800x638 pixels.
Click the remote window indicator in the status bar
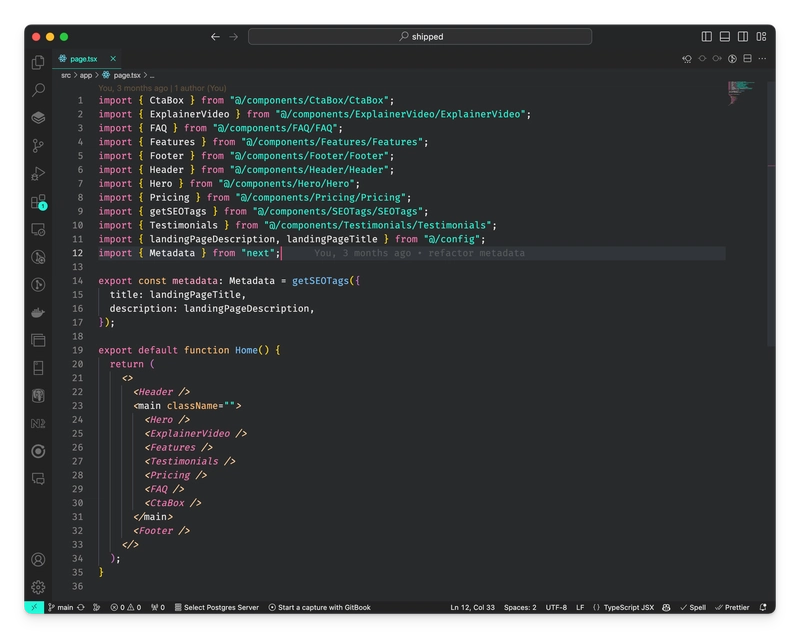[x=34, y=607]
